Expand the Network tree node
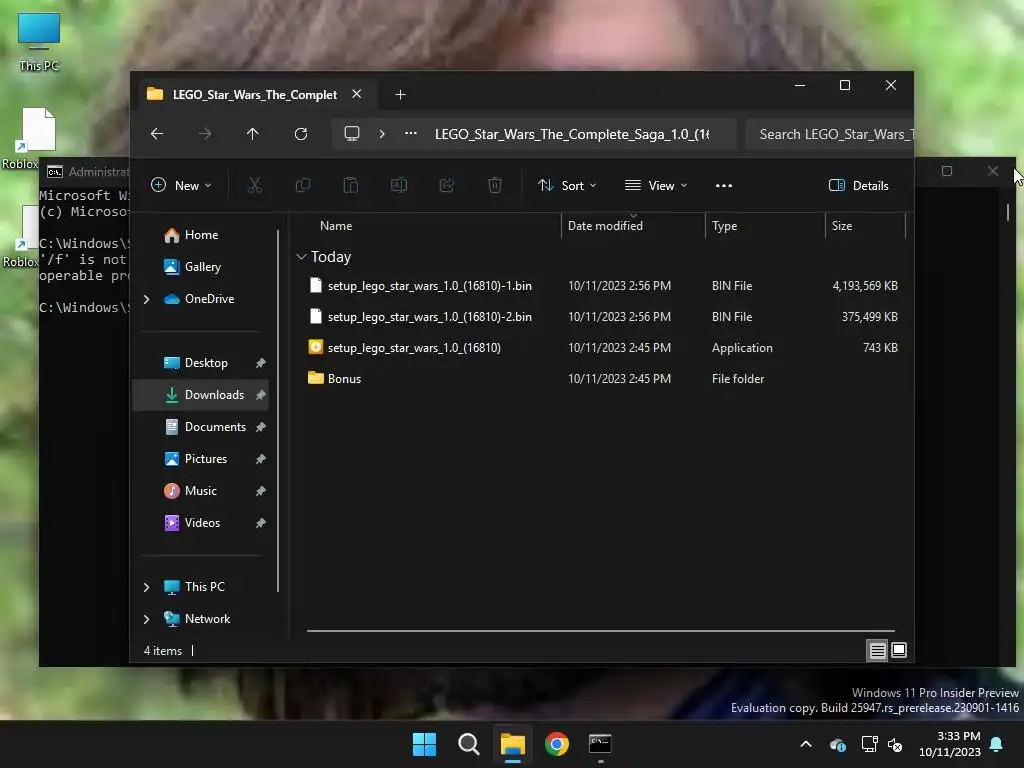The width and height of the screenshot is (1024, 768). (x=146, y=619)
